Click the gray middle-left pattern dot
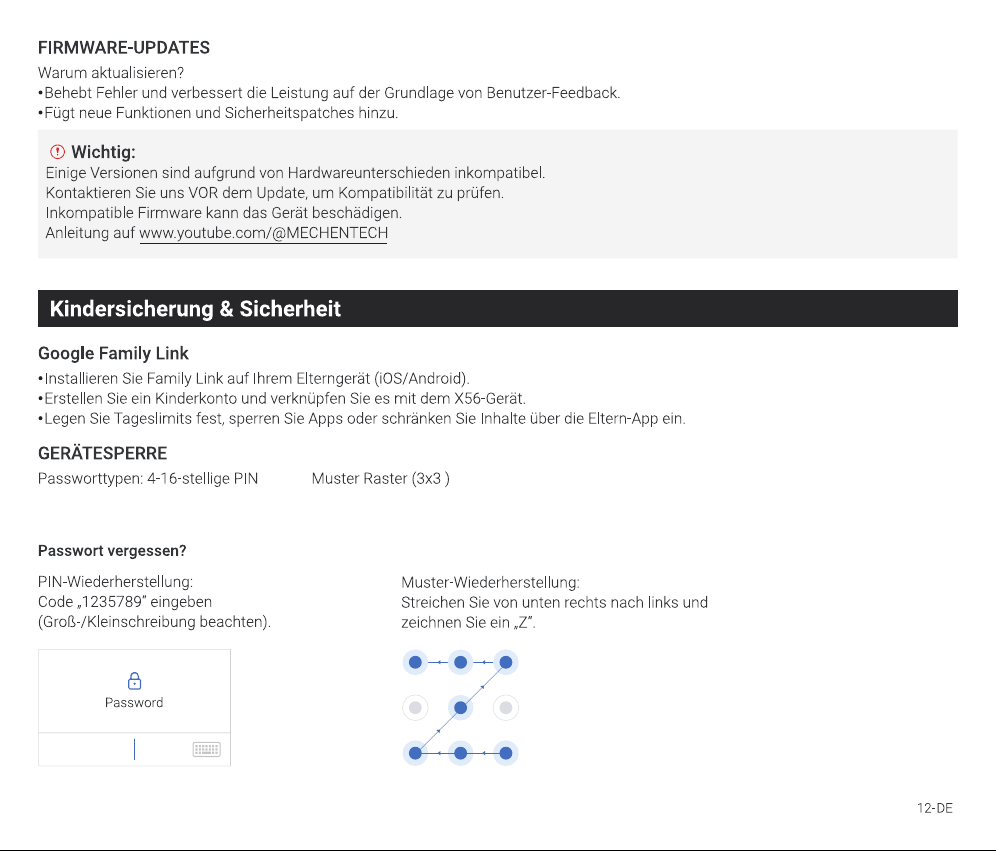Screen dimensions: 996x851 pos(415,707)
